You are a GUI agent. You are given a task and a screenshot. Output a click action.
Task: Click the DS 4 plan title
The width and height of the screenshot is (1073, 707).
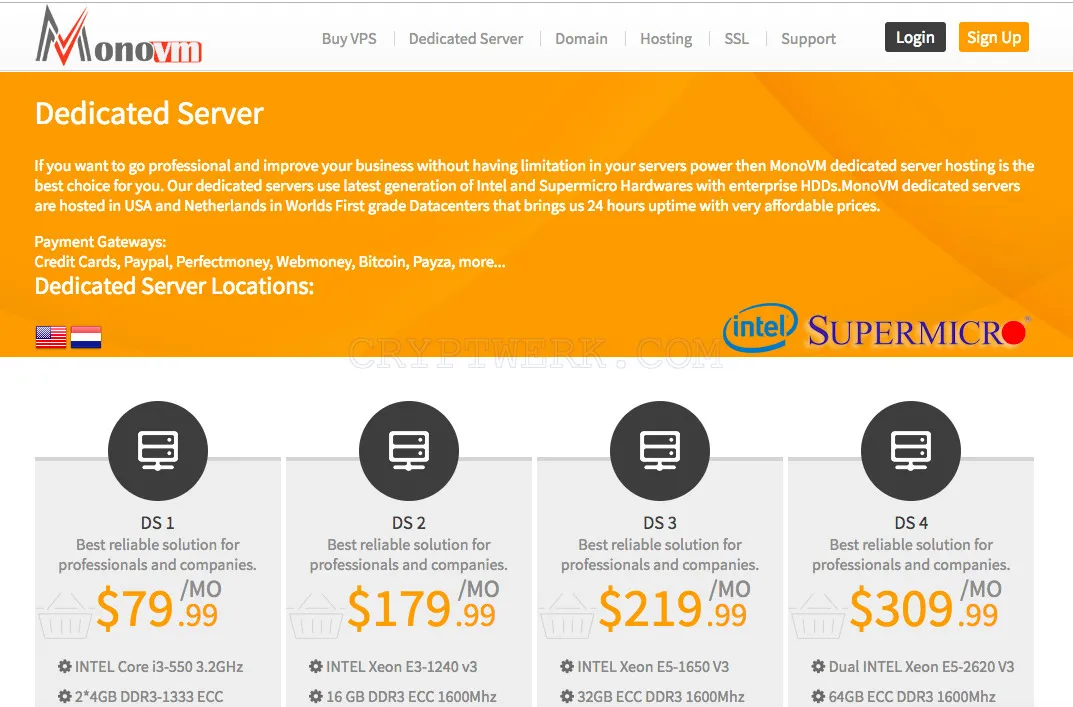point(911,523)
